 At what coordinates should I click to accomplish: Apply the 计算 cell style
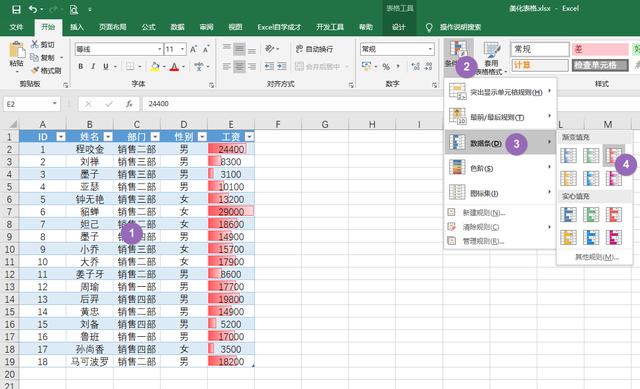click(540, 65)
